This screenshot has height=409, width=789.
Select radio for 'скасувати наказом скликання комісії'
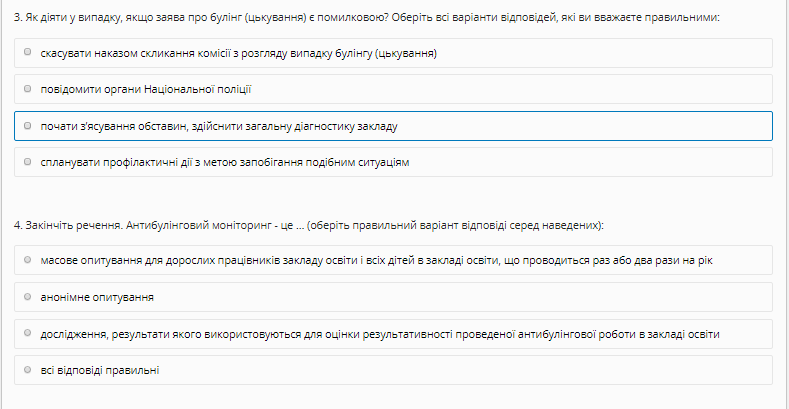pyautogui.click(x=28, y=52)
